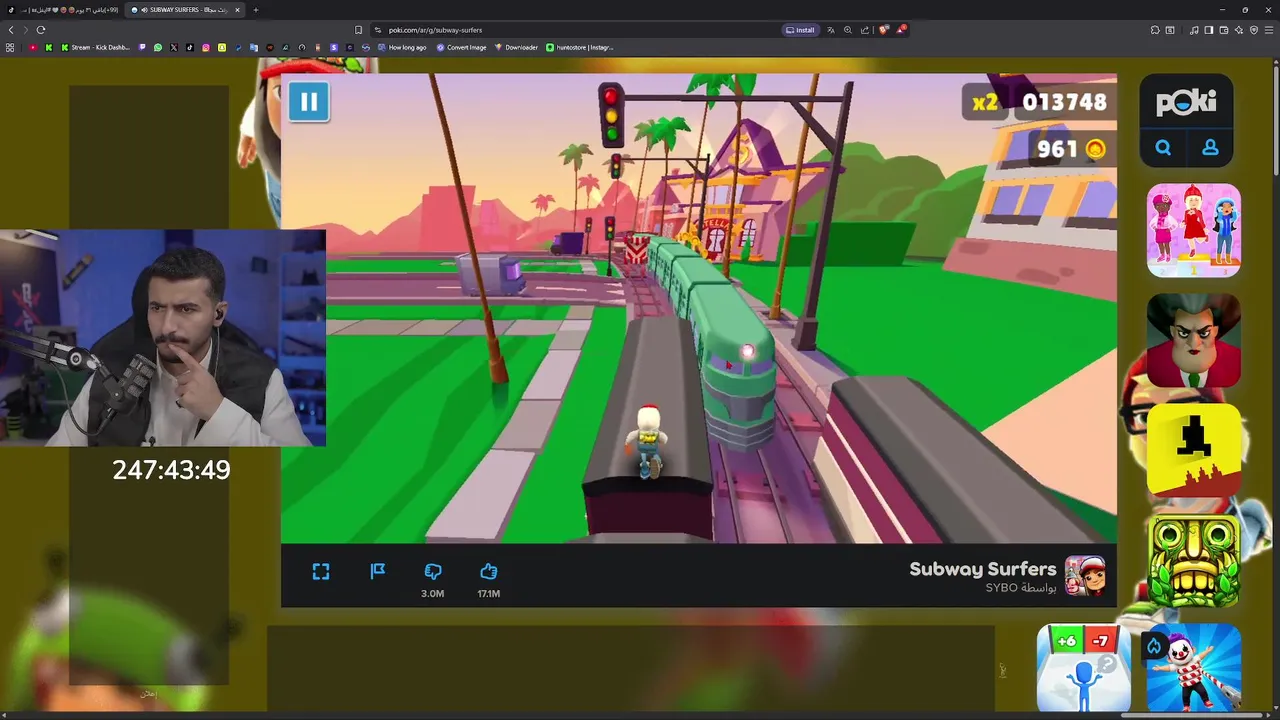1280x720 pixels.
Task: Open the browser extensions puzzle icon
Action: [1155, 30]
